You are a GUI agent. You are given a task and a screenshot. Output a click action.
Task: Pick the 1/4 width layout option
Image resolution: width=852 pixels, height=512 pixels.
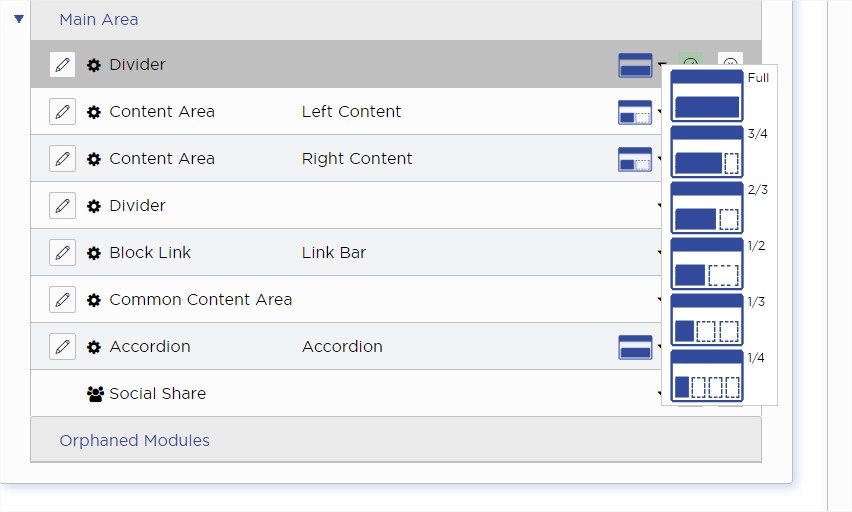pyautogui.click(x=706, y=376)
